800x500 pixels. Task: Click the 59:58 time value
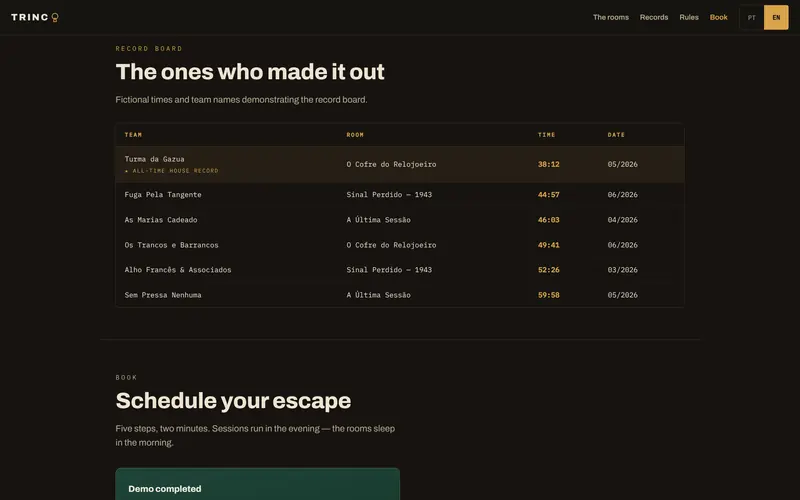(x=548, y=295)
